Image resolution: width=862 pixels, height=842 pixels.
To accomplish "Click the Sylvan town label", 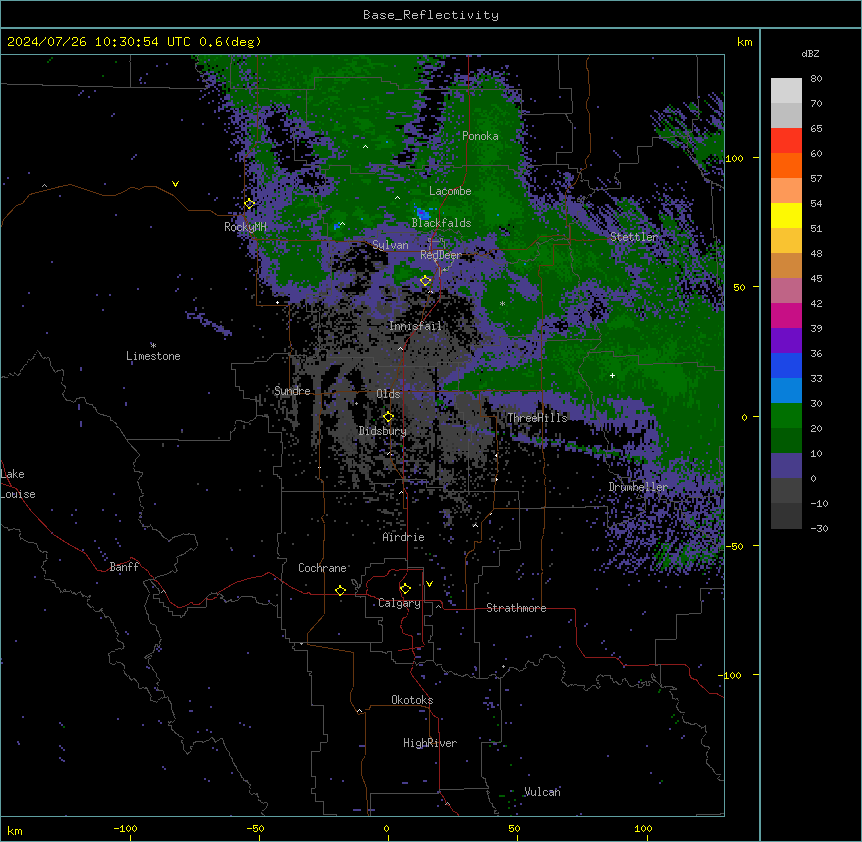I will (390, 245).
